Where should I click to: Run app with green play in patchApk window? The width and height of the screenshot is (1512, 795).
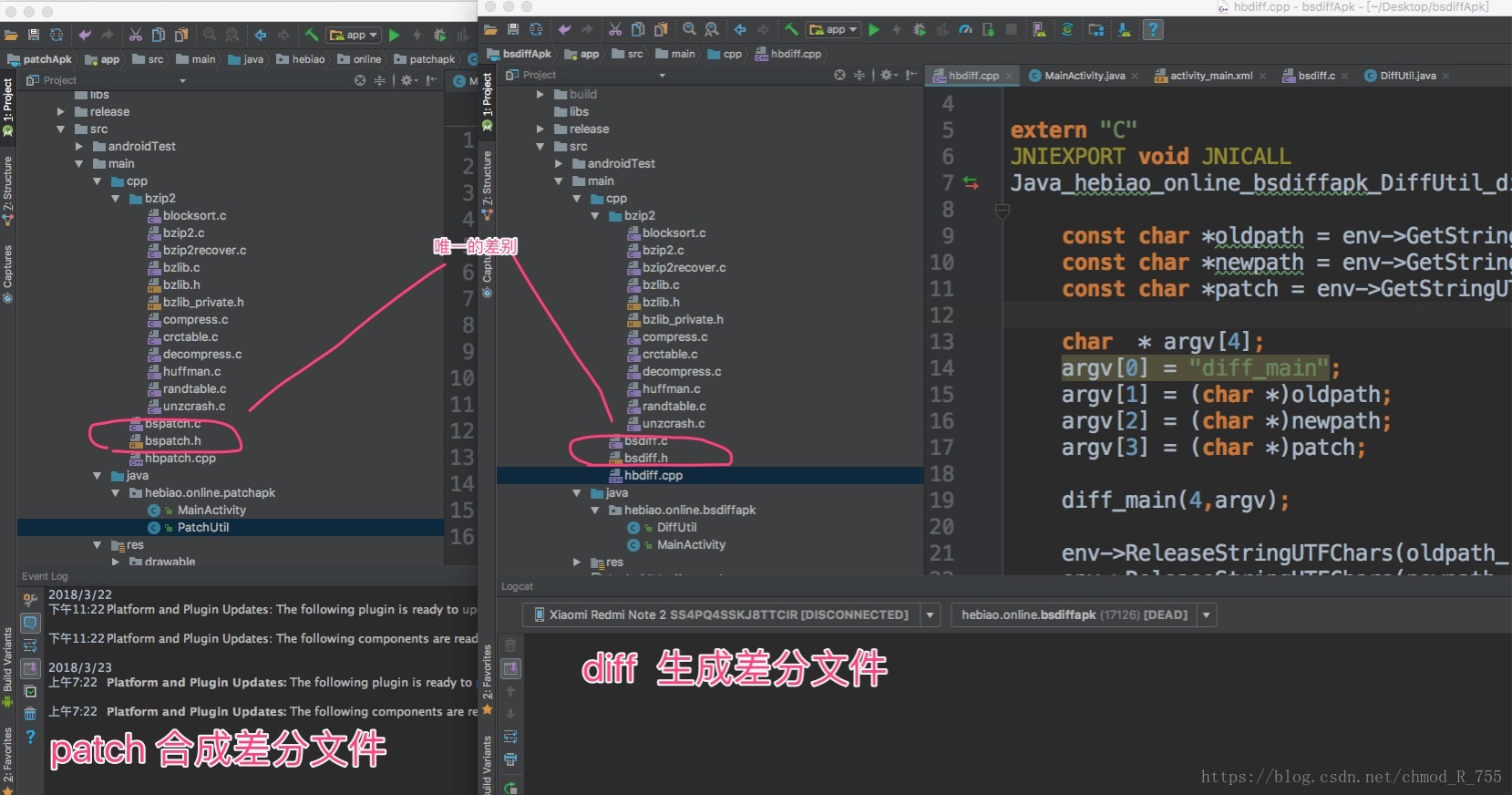click(x=394, y=35)
